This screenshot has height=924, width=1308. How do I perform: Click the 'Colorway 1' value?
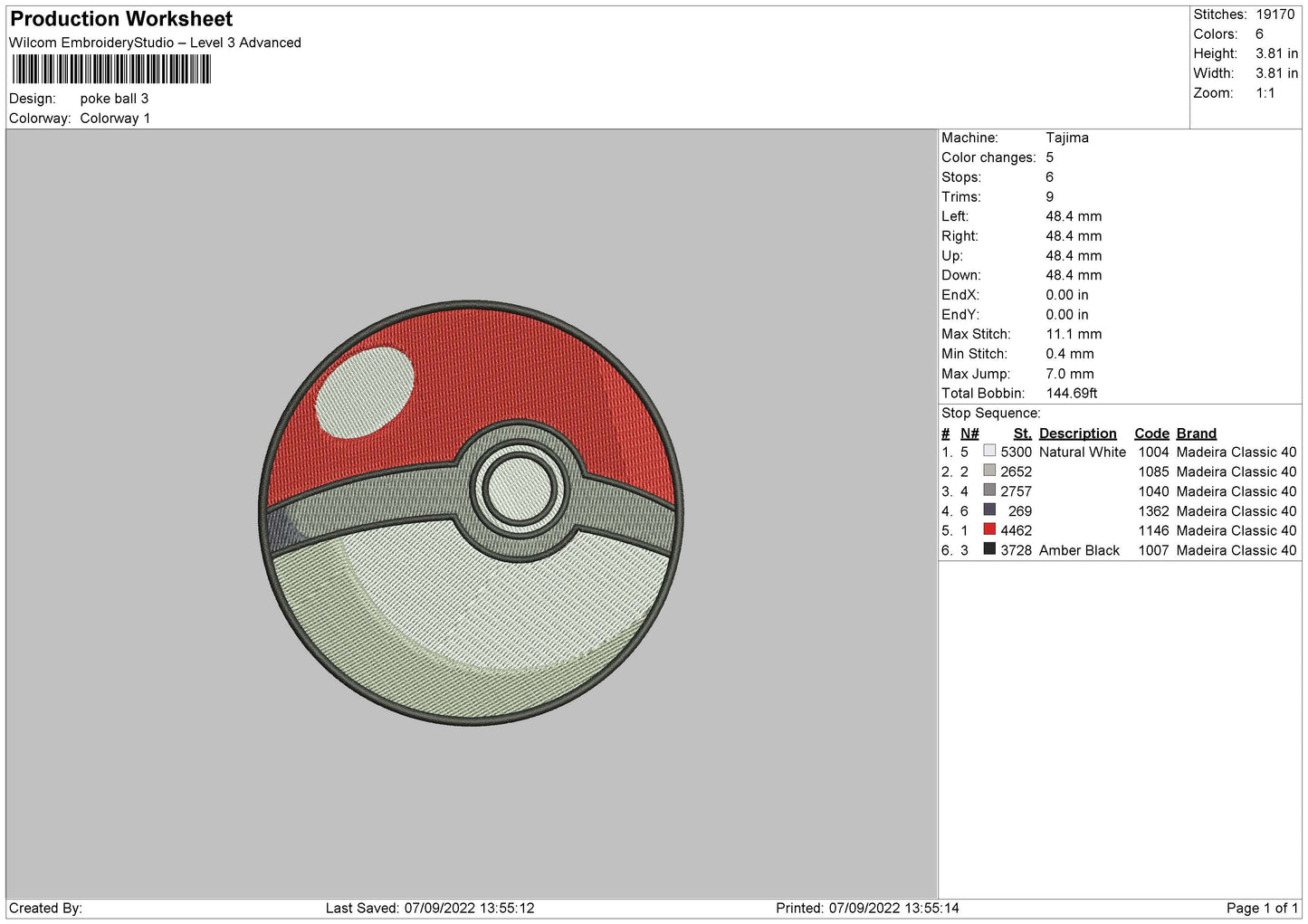coord(115,119)
